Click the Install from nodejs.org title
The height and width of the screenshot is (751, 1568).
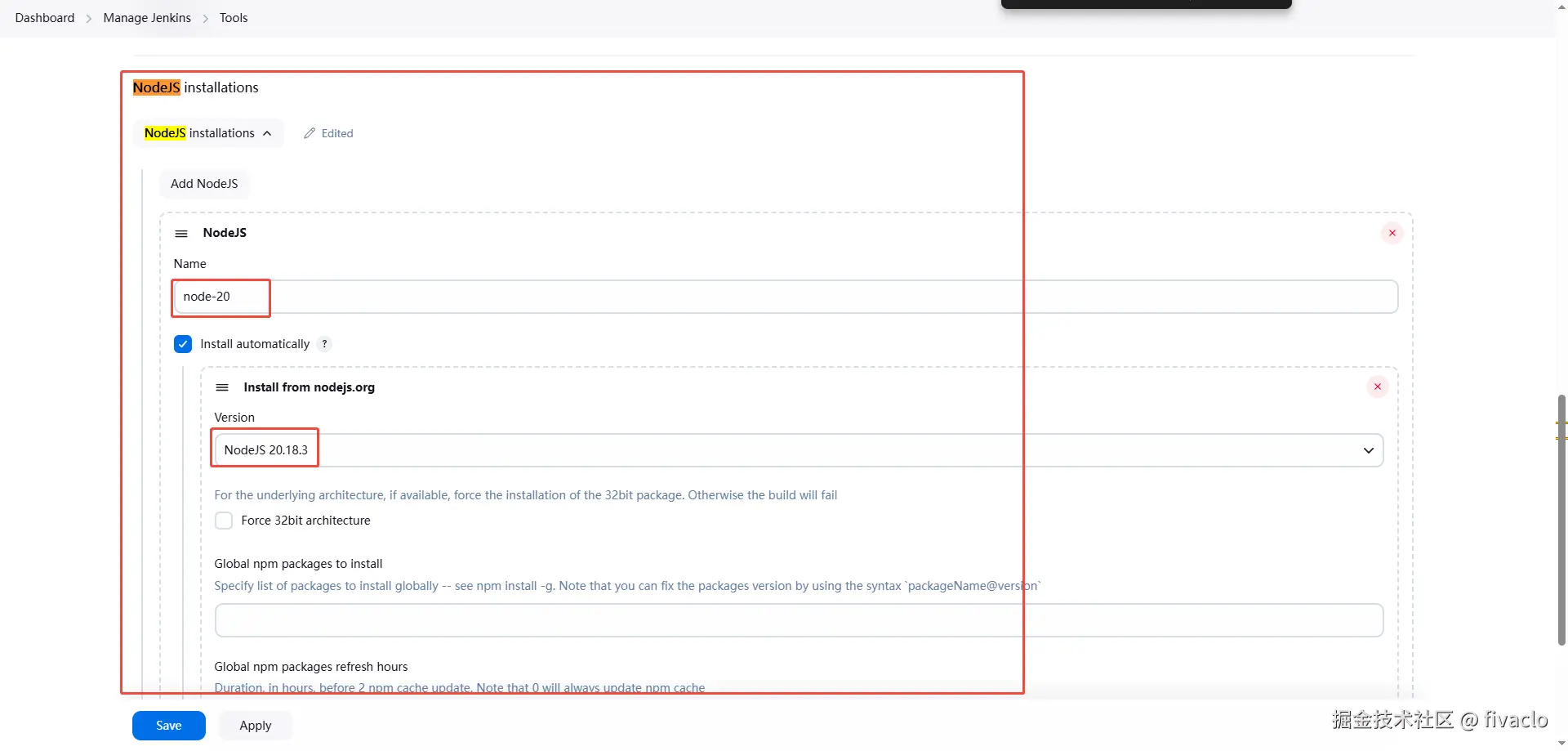310,387
